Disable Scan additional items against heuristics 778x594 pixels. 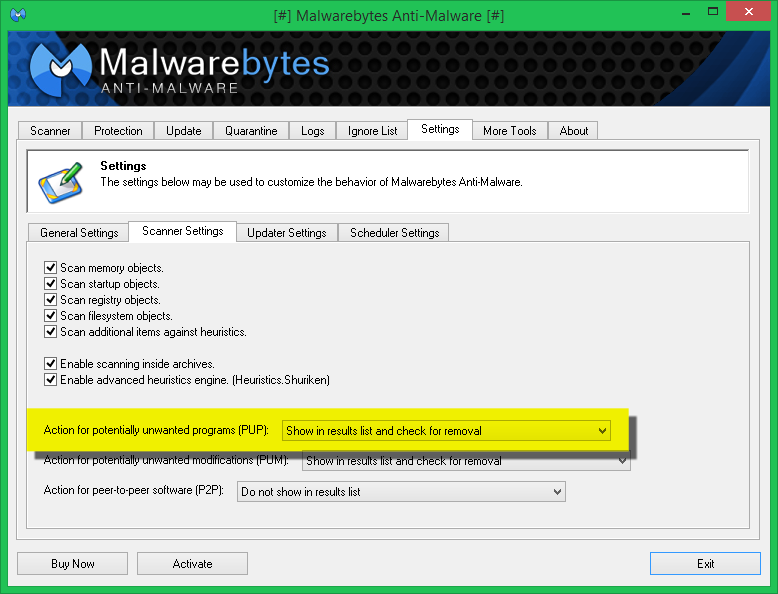point(50,331)
